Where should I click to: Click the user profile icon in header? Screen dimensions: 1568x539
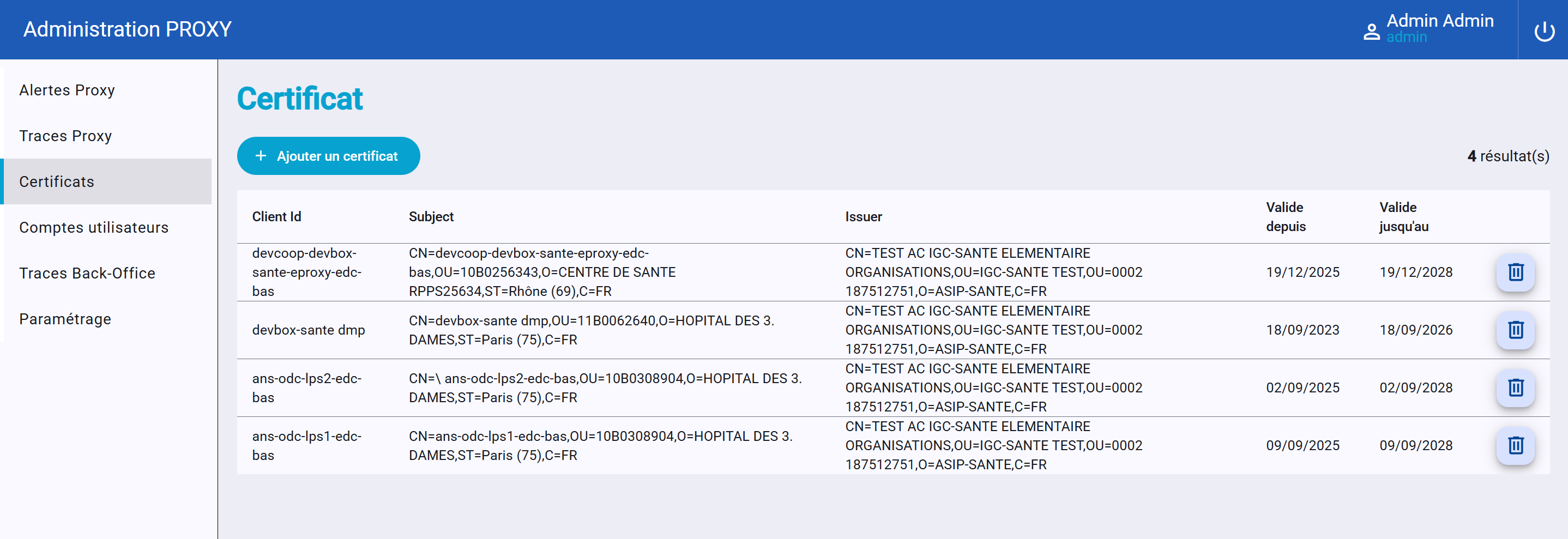[1371, 32]
